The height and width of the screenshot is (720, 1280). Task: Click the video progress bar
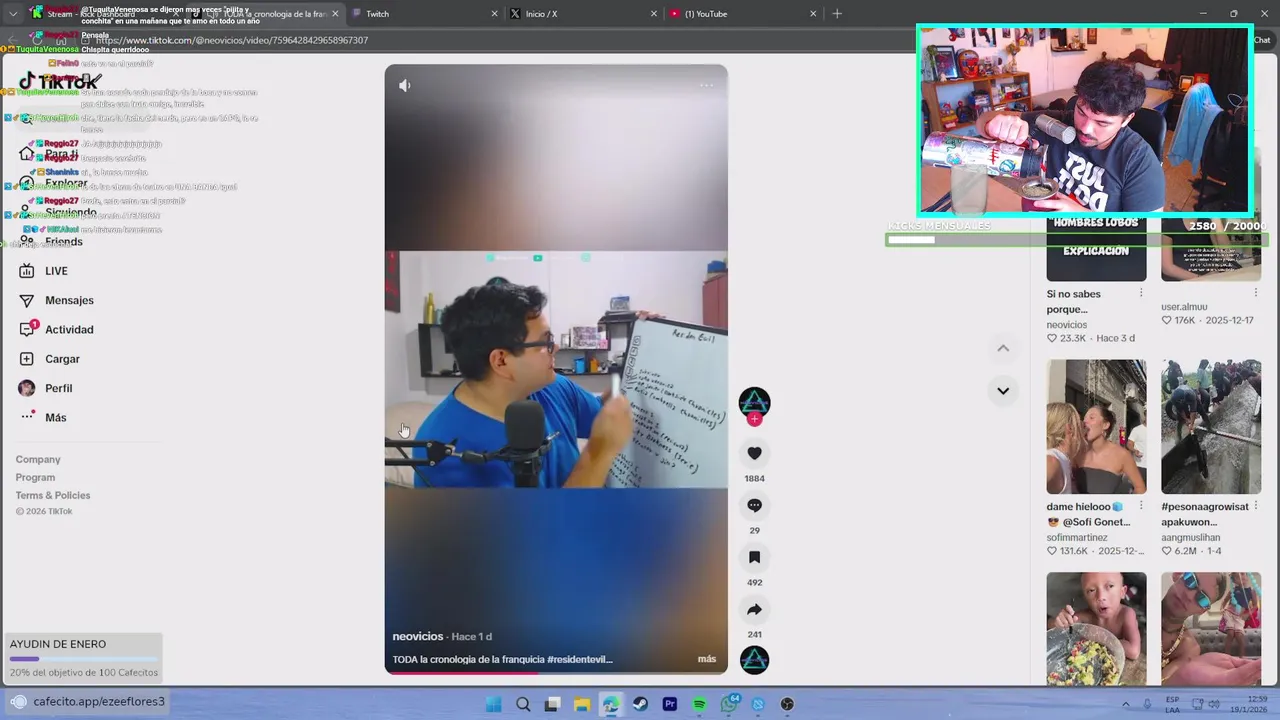coord(556,673)
